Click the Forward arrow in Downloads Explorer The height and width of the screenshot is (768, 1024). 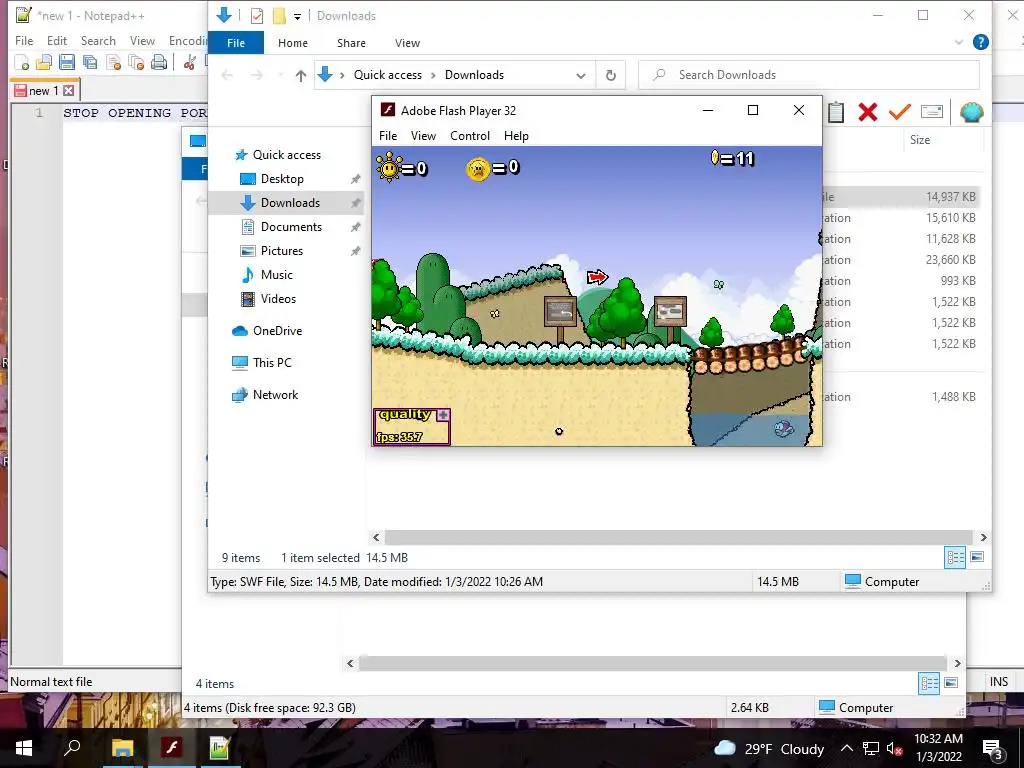[257, 75]
